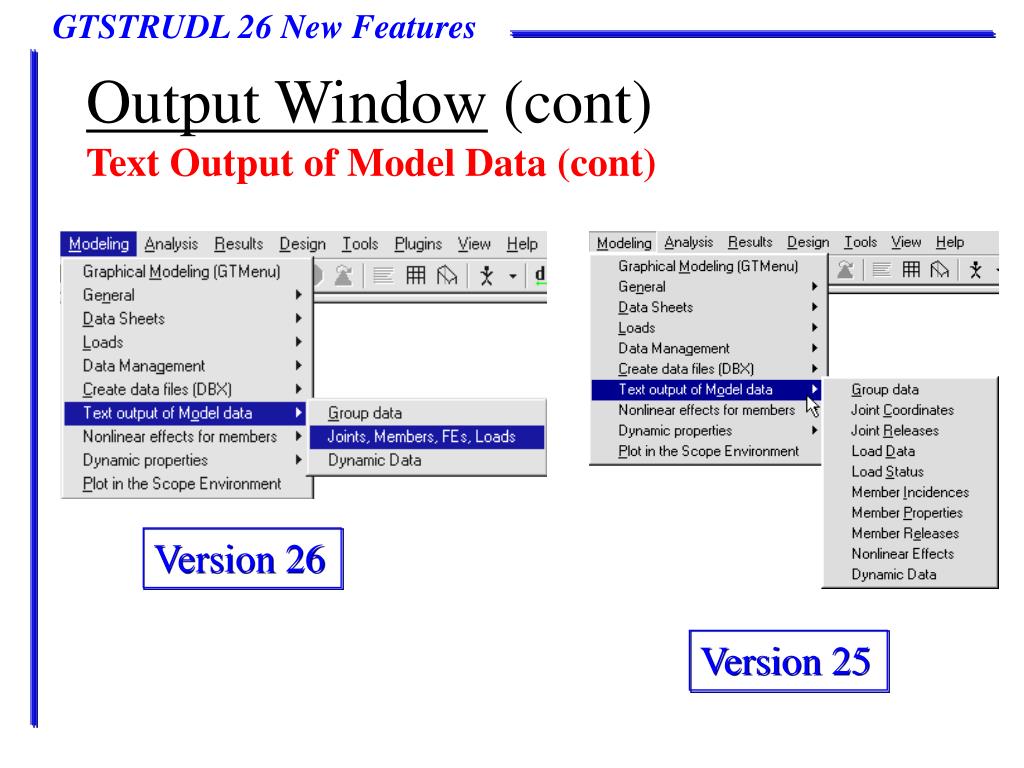The image size is (1024, 768).
Task: Expand Data Management submenu arrow in Version 26 menu
Action: pyautogui.click(x=298, y=365)
